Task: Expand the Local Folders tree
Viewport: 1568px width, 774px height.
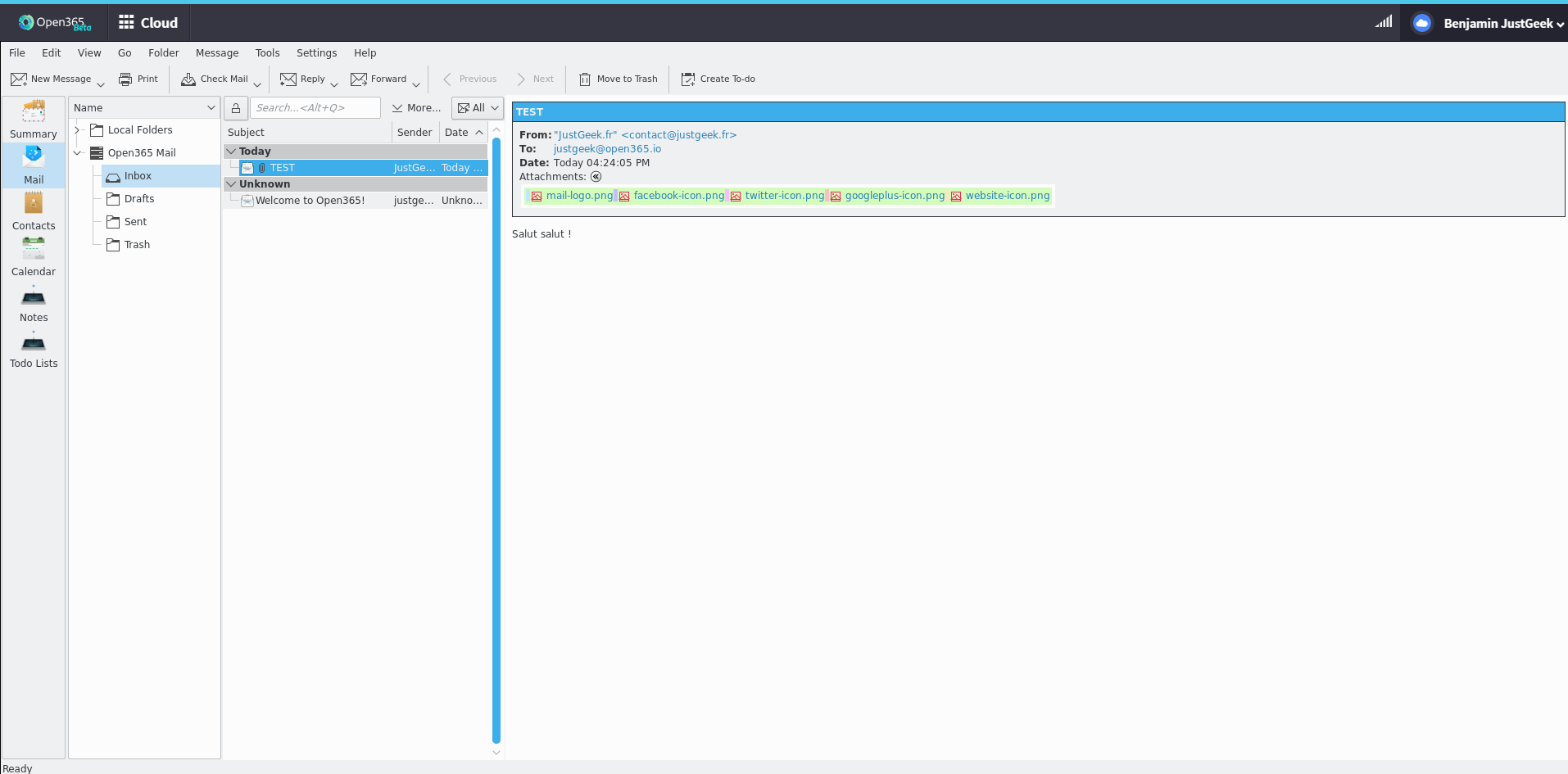Action: [77, 130]
